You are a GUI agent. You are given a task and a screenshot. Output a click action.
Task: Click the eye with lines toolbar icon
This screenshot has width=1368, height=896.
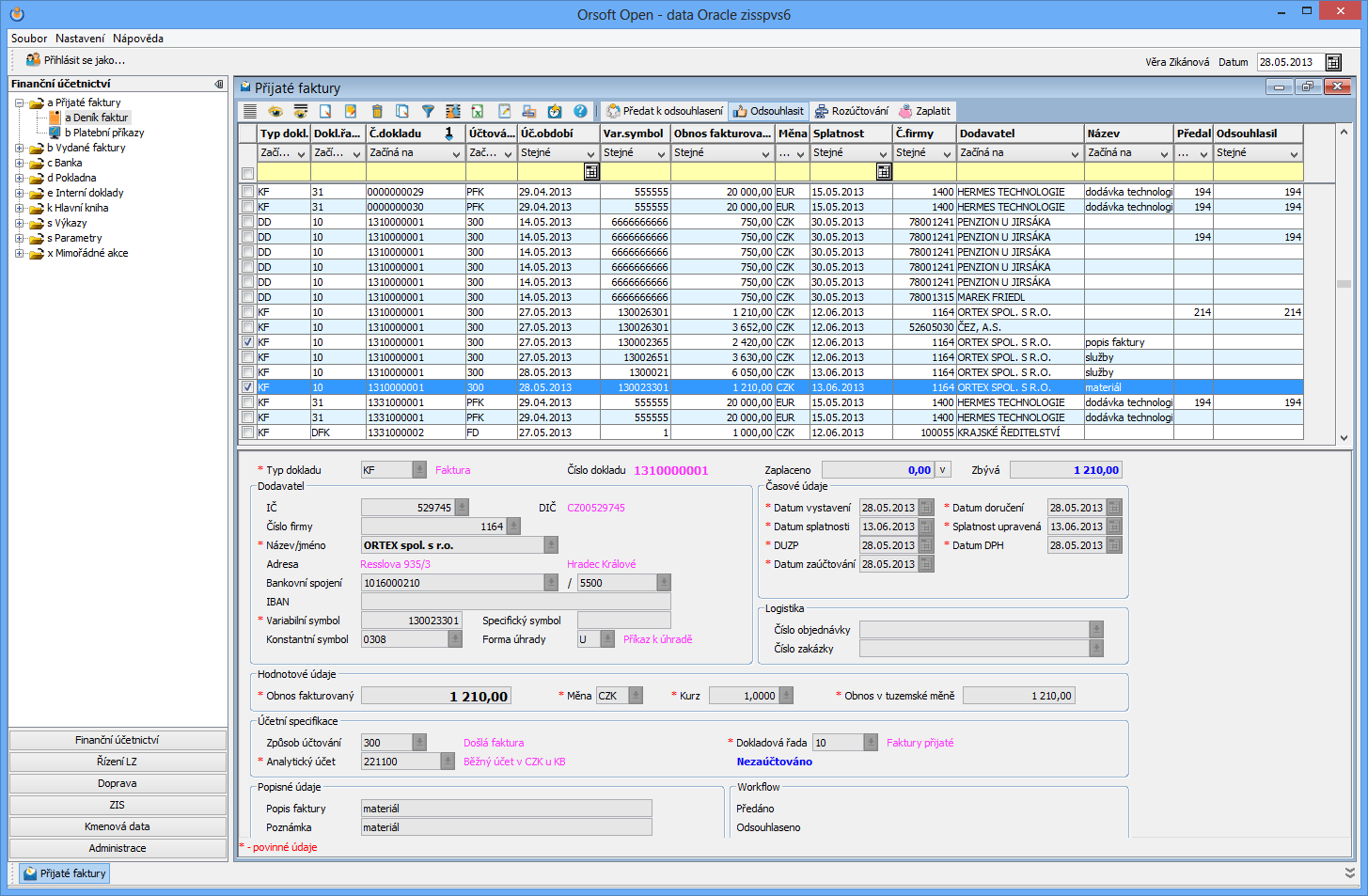pos(301,111)
